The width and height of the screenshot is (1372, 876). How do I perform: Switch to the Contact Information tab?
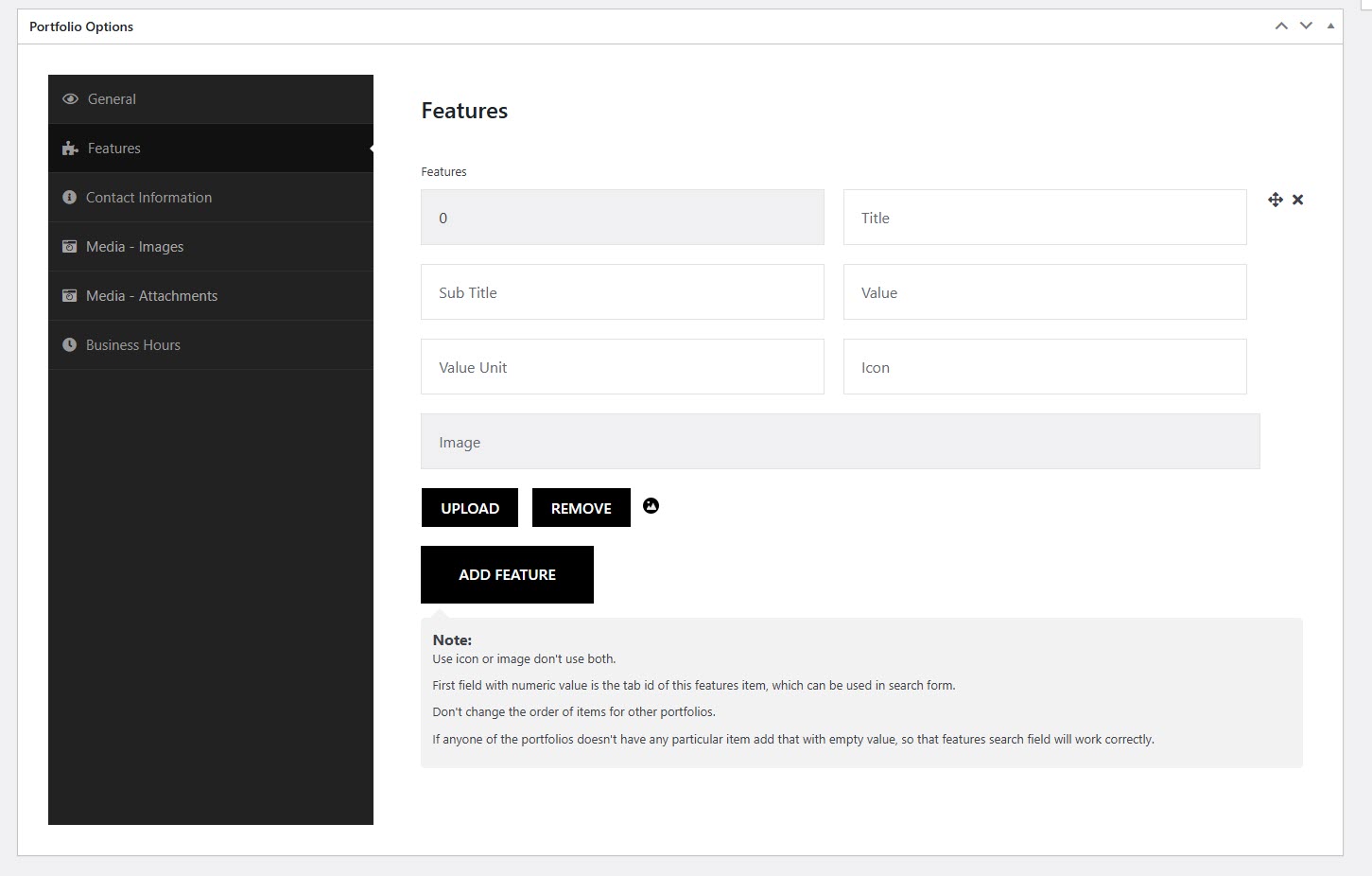click(x=148, y=198)
